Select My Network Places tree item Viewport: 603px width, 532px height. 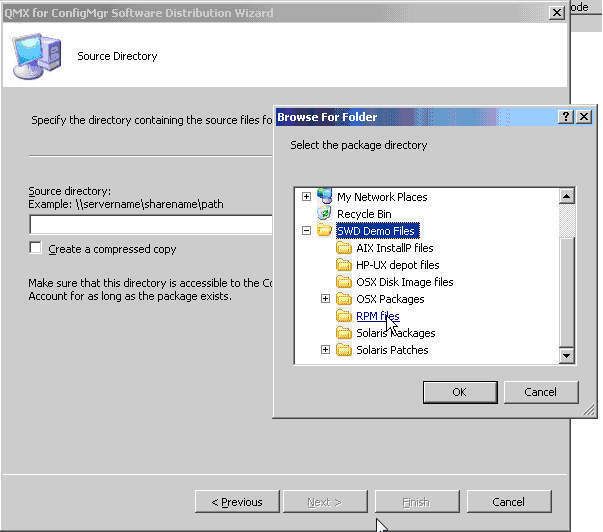pos(382,197)
